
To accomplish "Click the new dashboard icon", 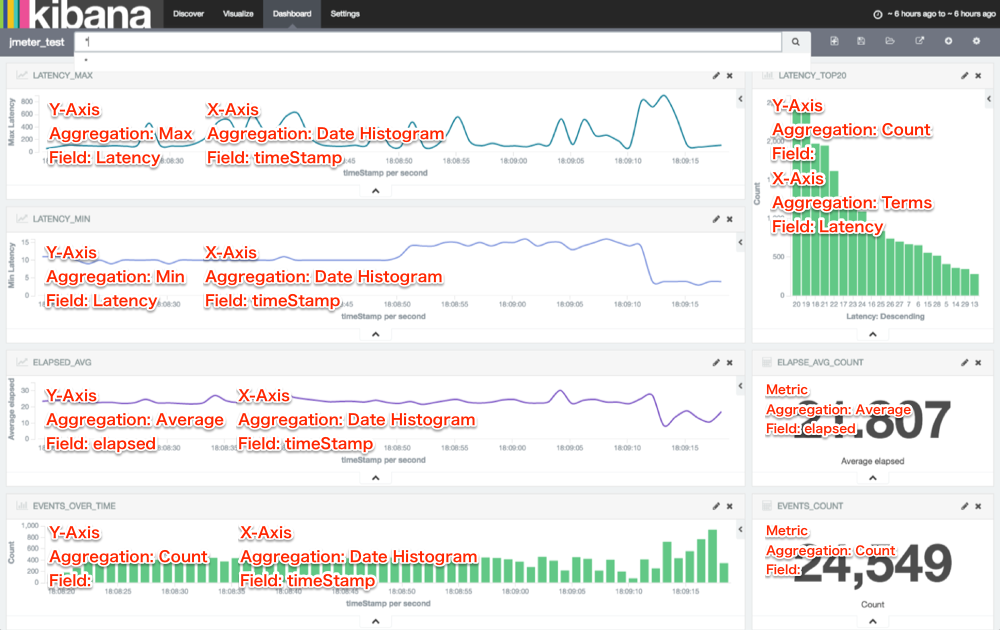I will tap(834, 41).
